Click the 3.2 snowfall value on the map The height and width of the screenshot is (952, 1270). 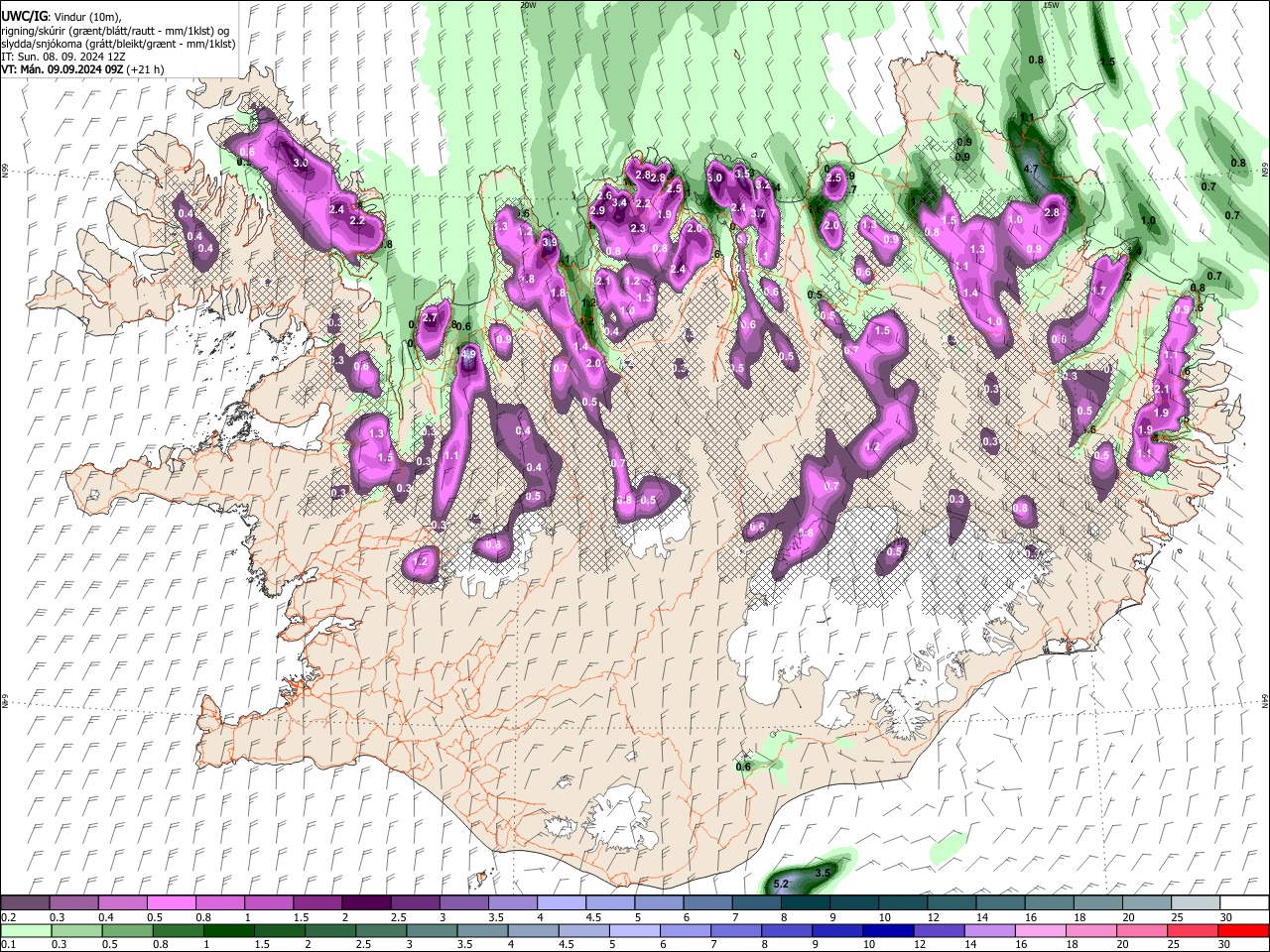click(763, 184)
